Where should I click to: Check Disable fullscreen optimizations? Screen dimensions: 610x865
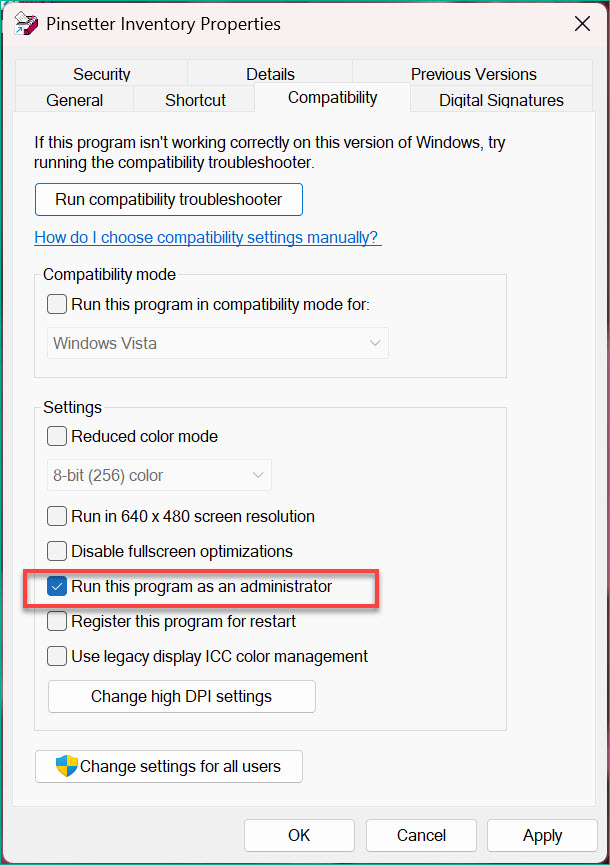(x=58, y=552)
